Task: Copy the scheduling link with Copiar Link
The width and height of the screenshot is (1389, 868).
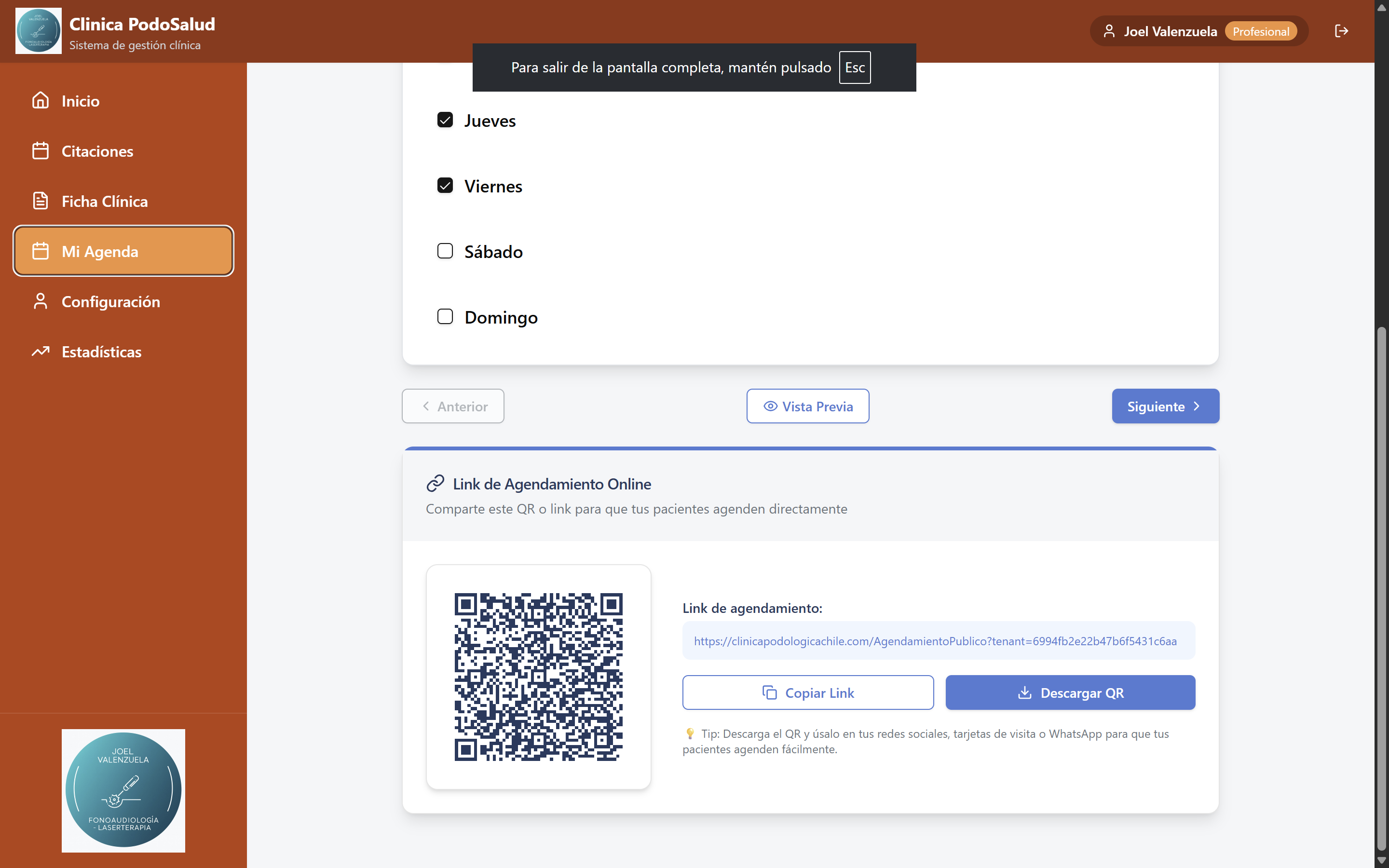Action: point(807,692)
